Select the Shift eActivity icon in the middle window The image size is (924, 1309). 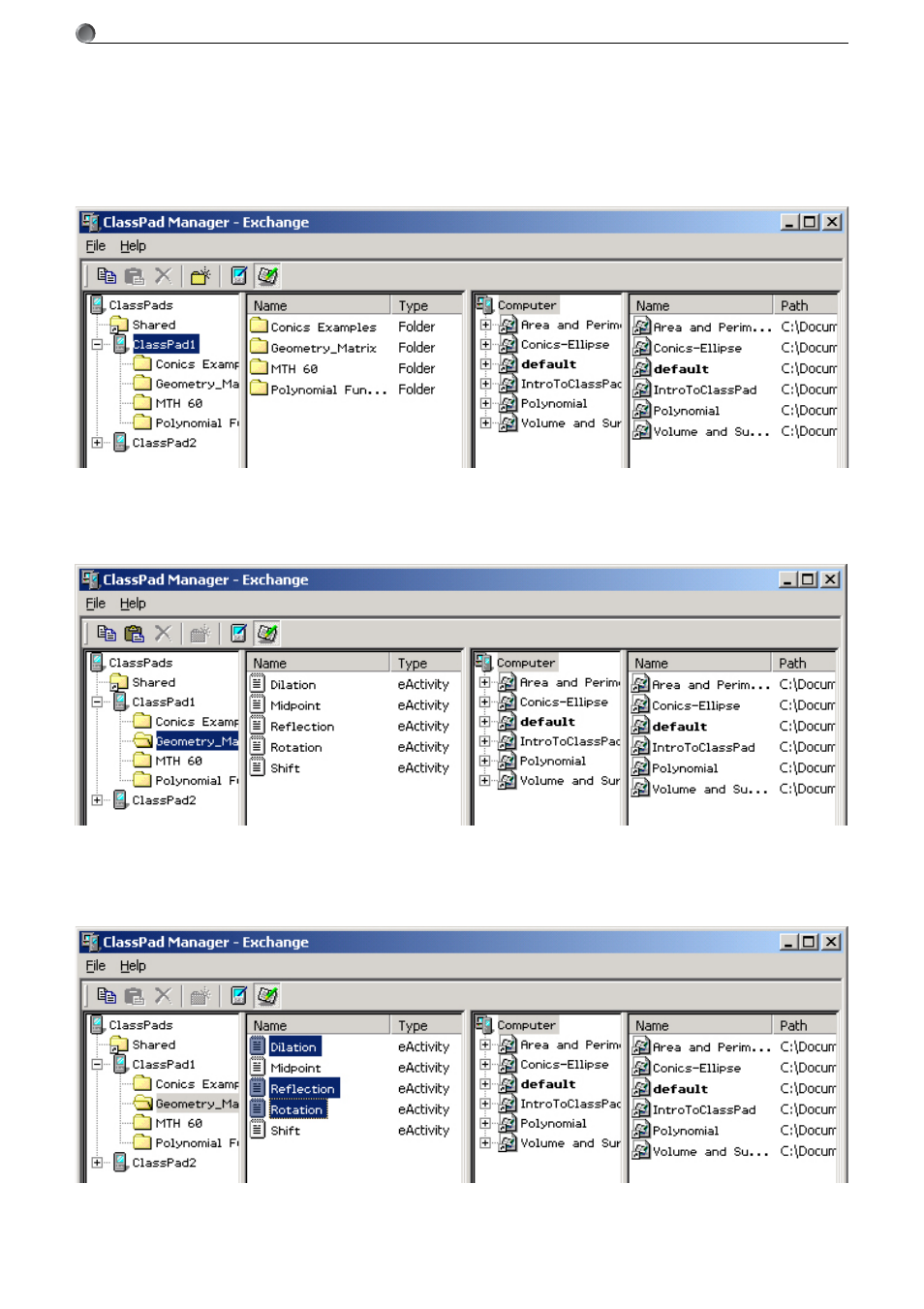258,767
